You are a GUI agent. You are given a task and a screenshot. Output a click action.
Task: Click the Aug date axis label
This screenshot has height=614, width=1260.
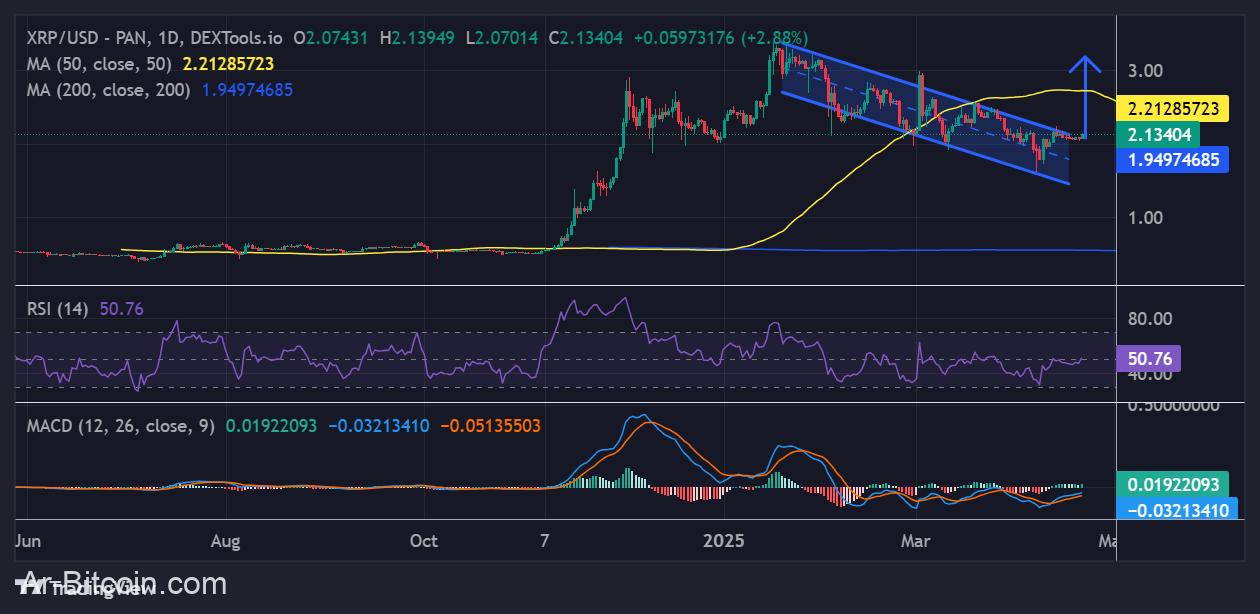tap(227, 541)
